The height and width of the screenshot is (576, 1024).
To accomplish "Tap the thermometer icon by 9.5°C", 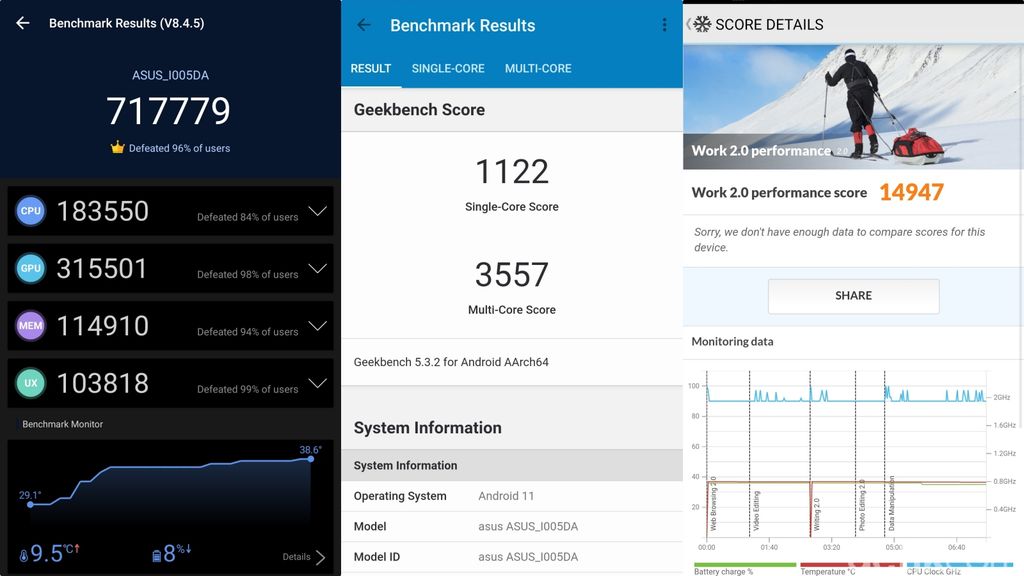I will [x=24, y=556].
